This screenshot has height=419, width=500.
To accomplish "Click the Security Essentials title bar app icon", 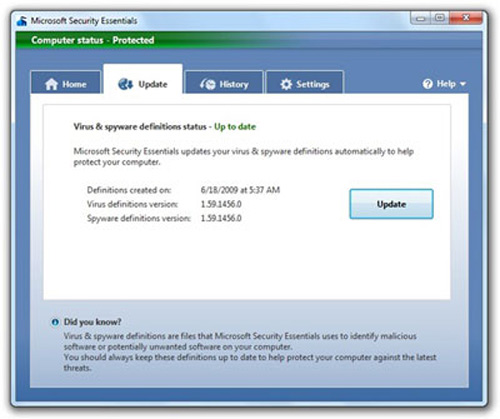I will 22,21.
